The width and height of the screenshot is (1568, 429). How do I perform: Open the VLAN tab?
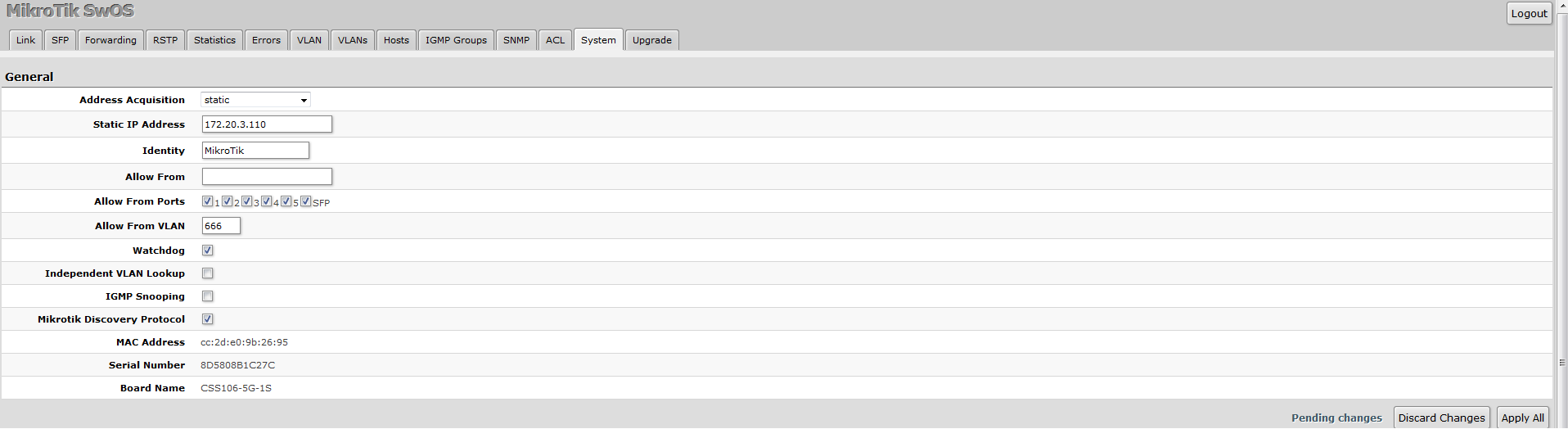(309, 40)
